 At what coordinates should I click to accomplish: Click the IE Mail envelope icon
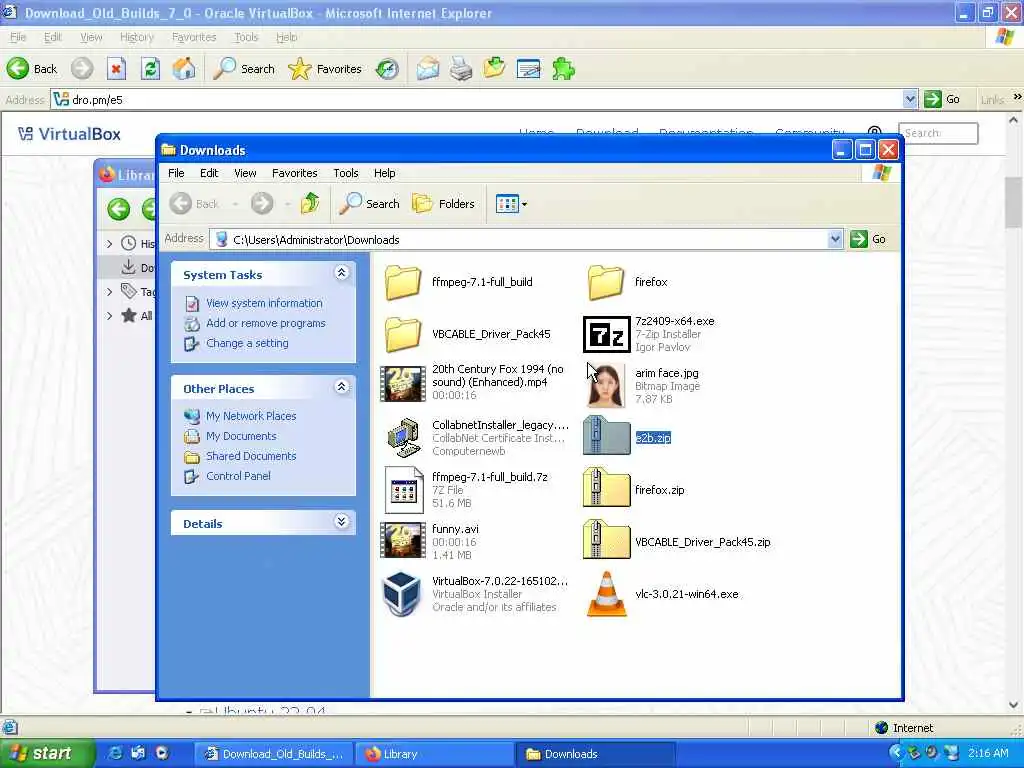coord(428,69)
